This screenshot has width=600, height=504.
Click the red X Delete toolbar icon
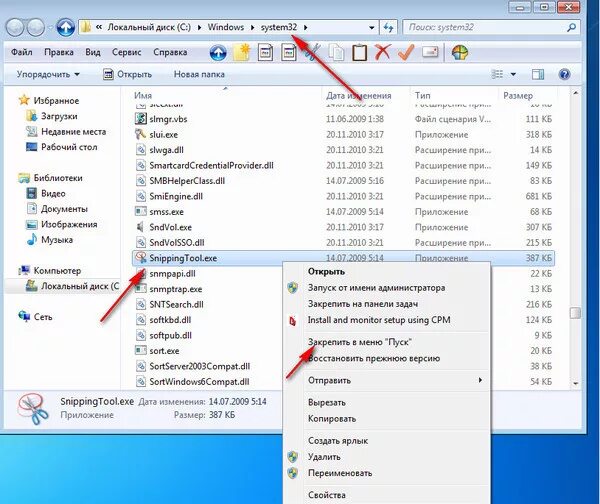(382, 52)
